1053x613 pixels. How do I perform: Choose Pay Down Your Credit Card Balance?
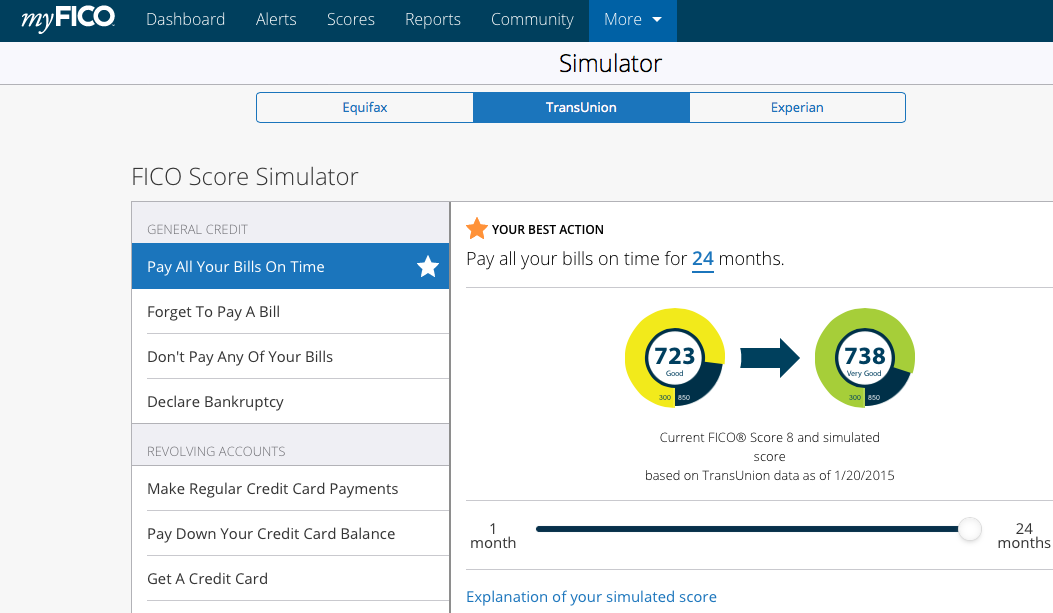pos(290,534)
